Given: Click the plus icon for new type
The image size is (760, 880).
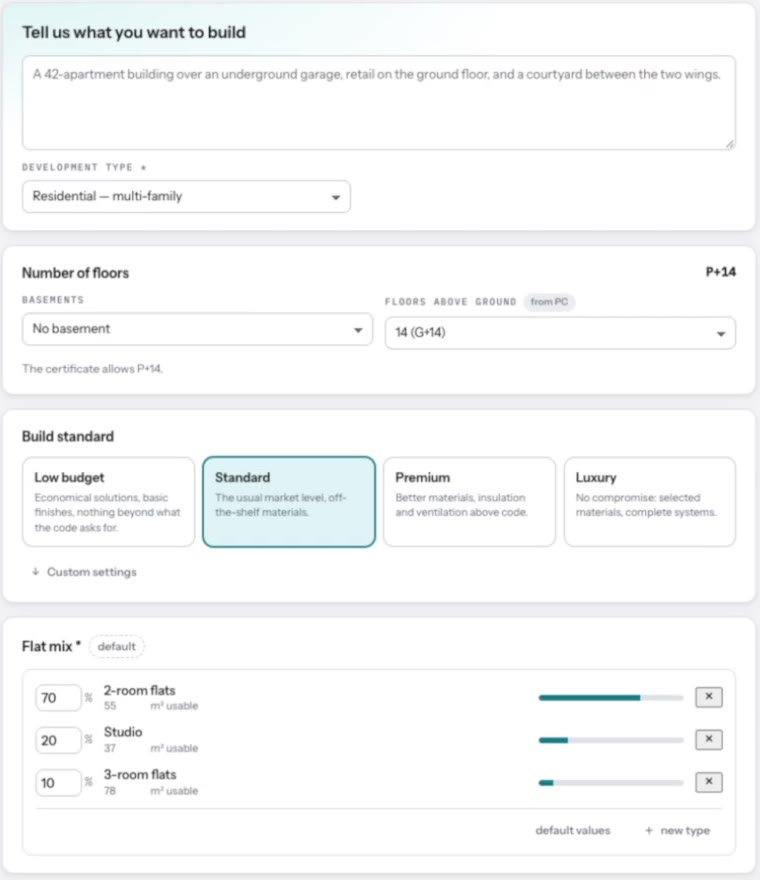Looking at the screenshot, I should [649, 830].
